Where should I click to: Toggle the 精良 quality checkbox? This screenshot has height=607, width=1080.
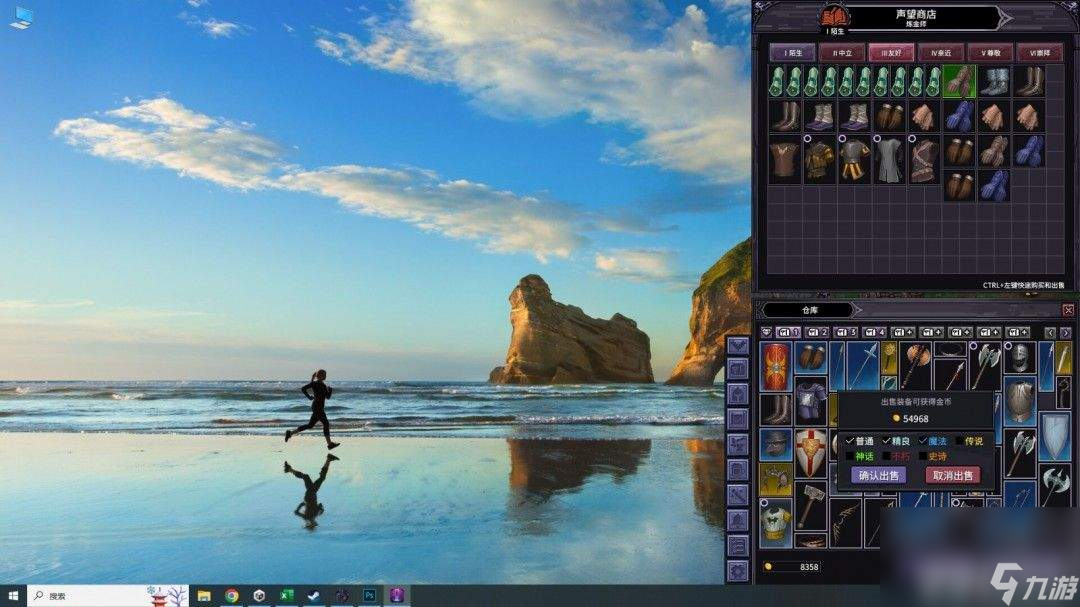886,441
